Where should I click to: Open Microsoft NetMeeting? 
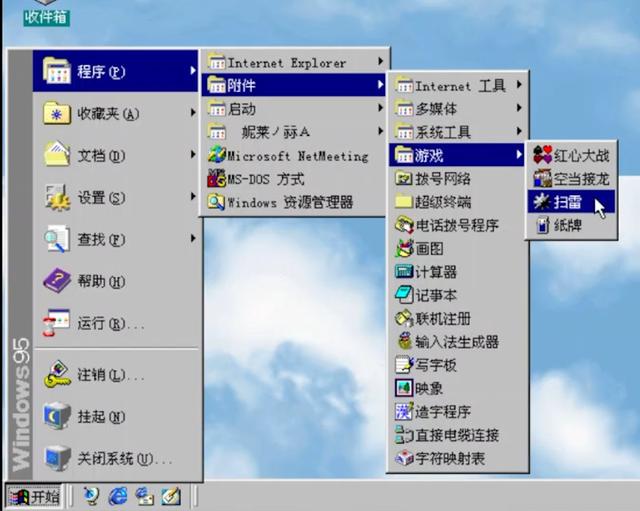tap(293, 156)
